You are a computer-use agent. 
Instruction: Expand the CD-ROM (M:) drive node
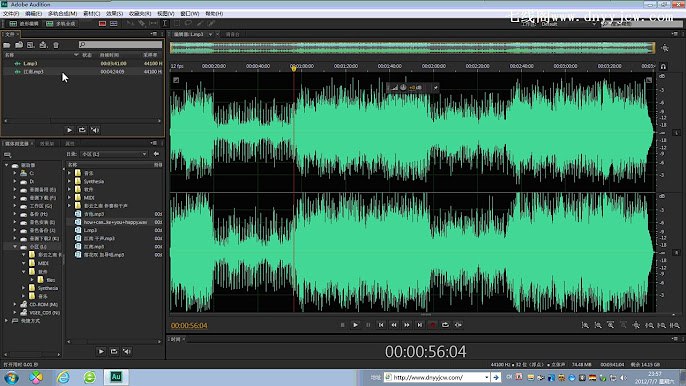coord(15,304)
